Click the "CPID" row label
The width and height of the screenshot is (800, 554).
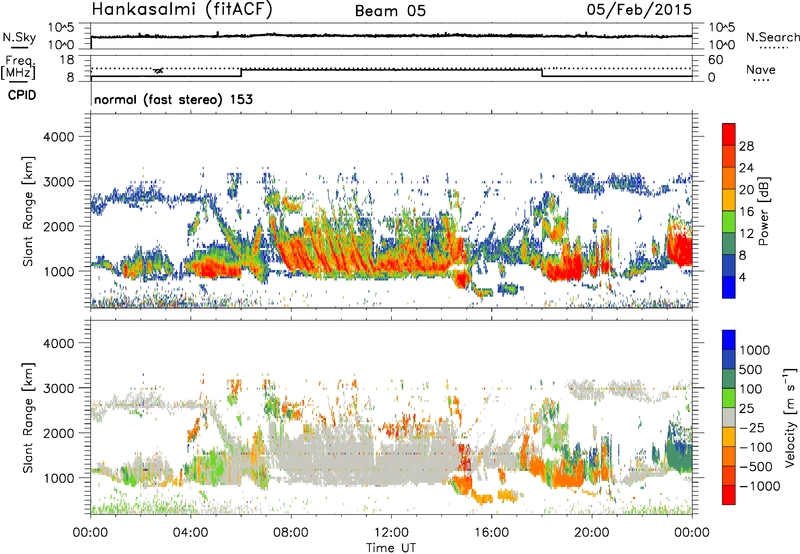tap(22, 95)
